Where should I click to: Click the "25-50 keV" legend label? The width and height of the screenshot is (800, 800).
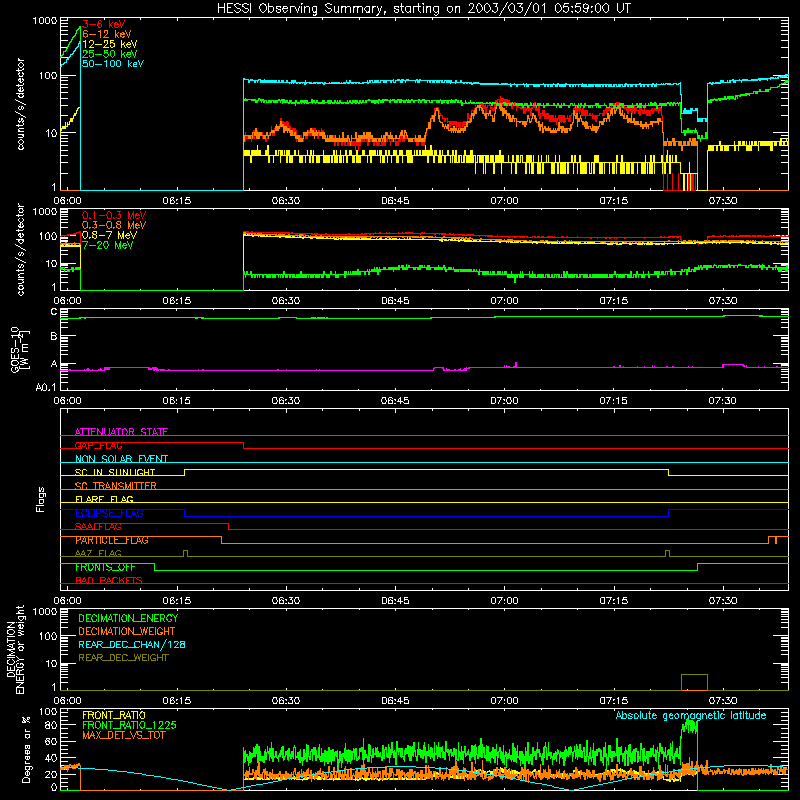pyautogui.click(x=110, y=54)
